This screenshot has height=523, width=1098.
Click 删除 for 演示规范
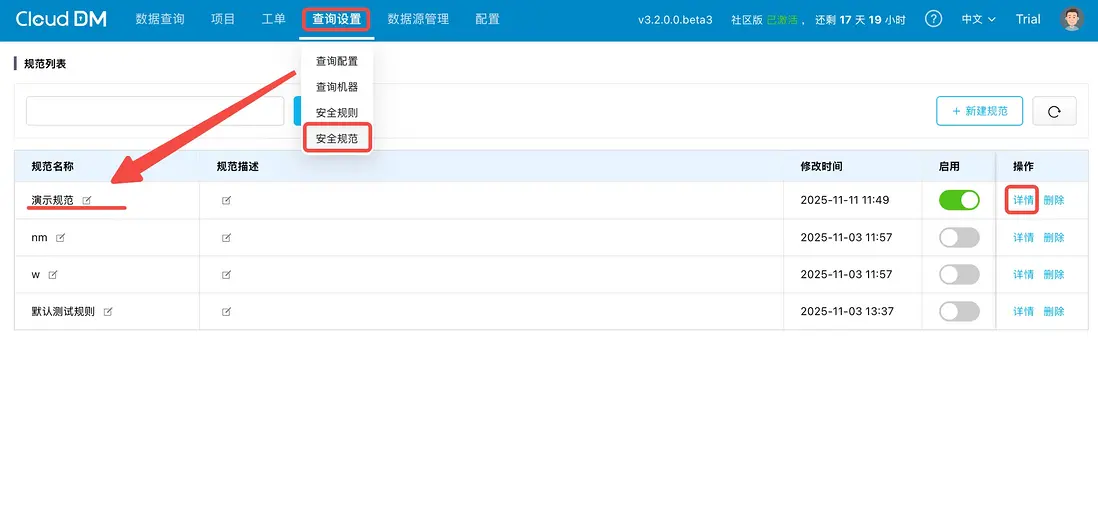tap(1053, 200)
